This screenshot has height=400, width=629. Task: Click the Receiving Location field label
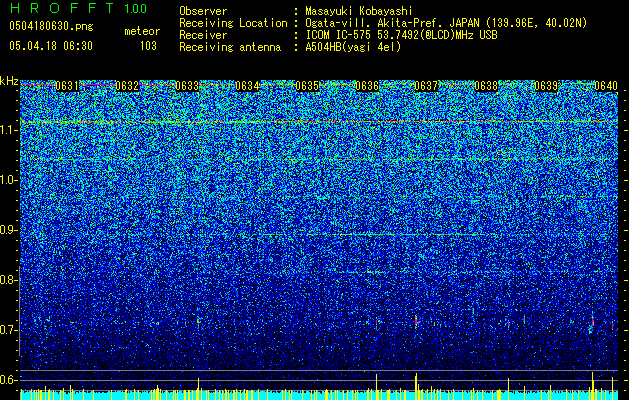233,23
